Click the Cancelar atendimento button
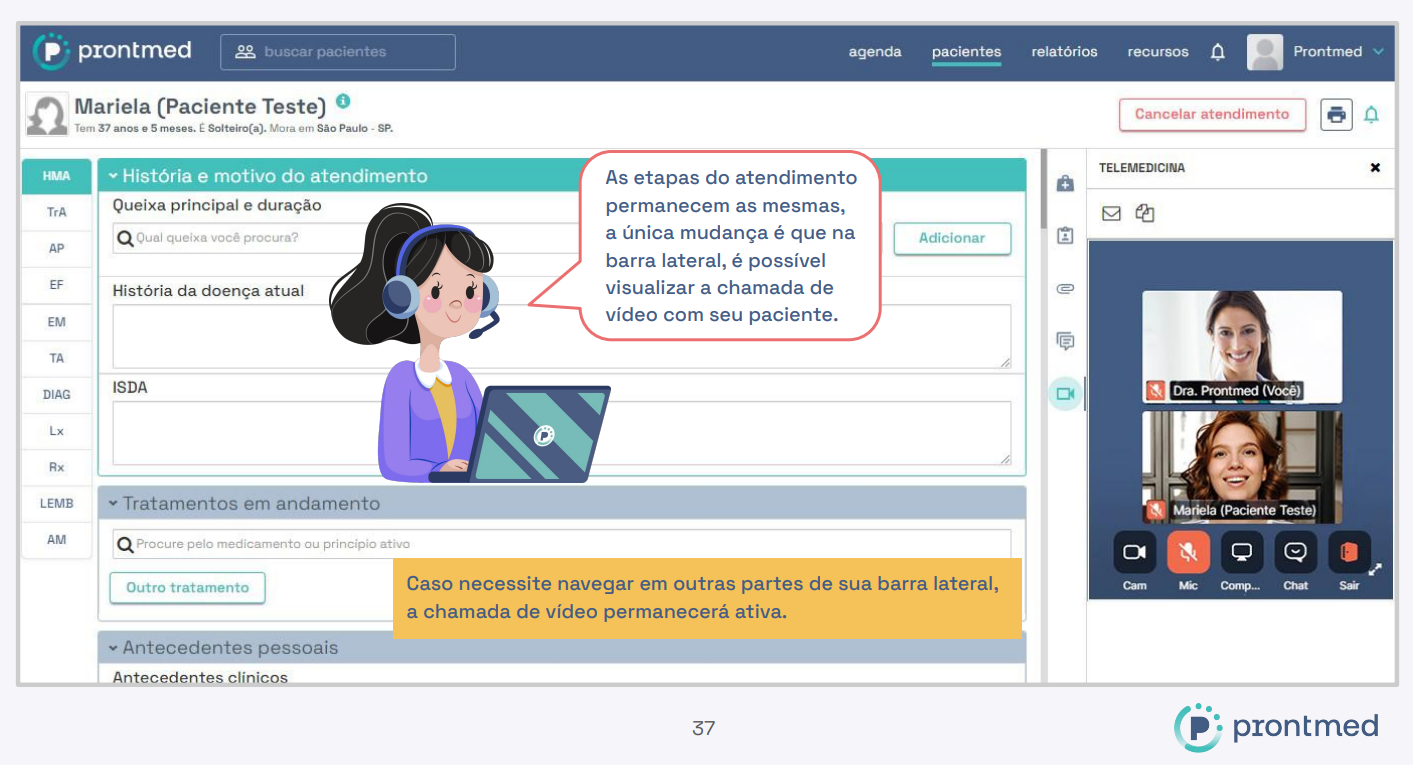Viewport: 1413px width, 765px height. (1211, 114)
